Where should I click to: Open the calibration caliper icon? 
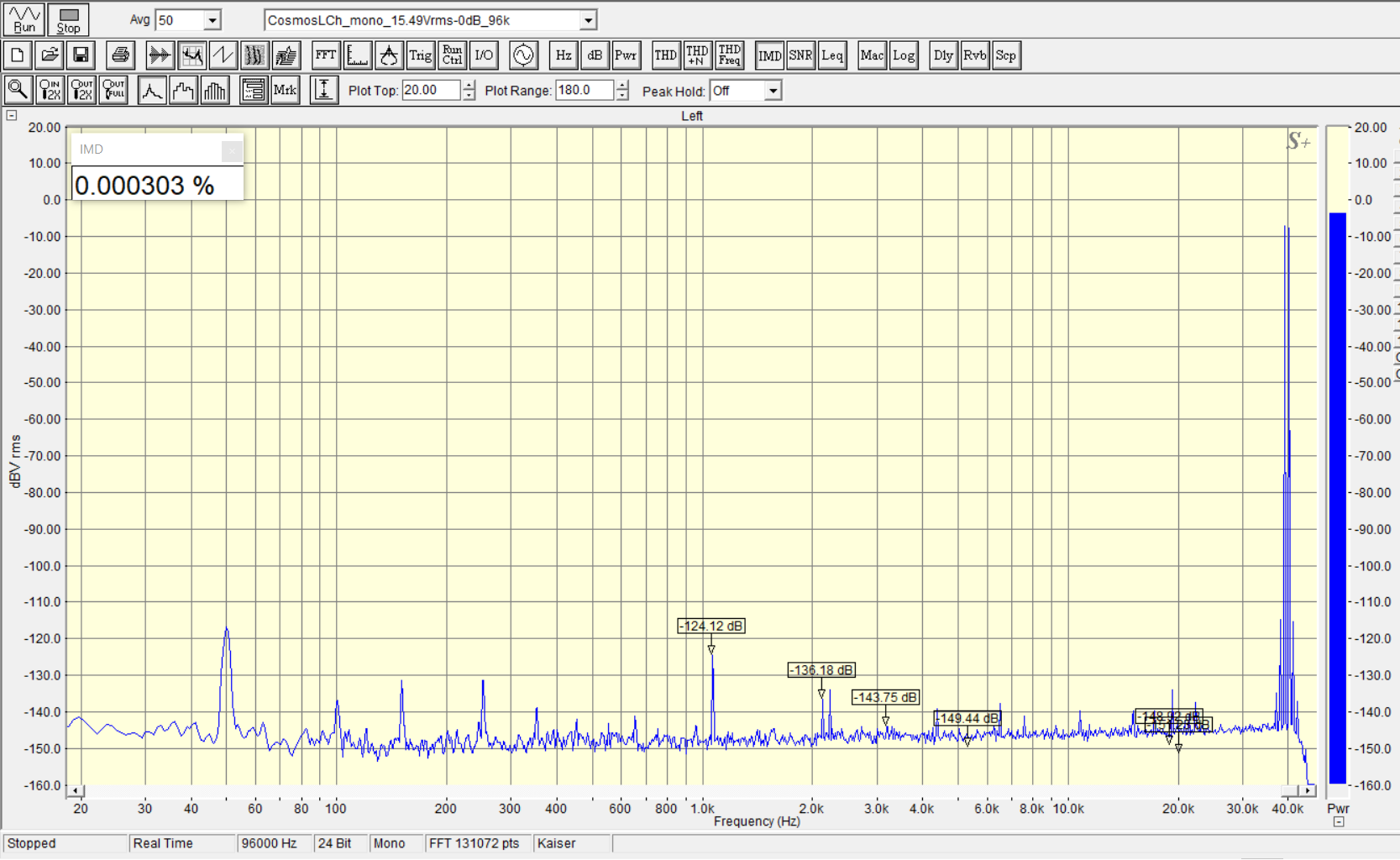pos(389,55)
